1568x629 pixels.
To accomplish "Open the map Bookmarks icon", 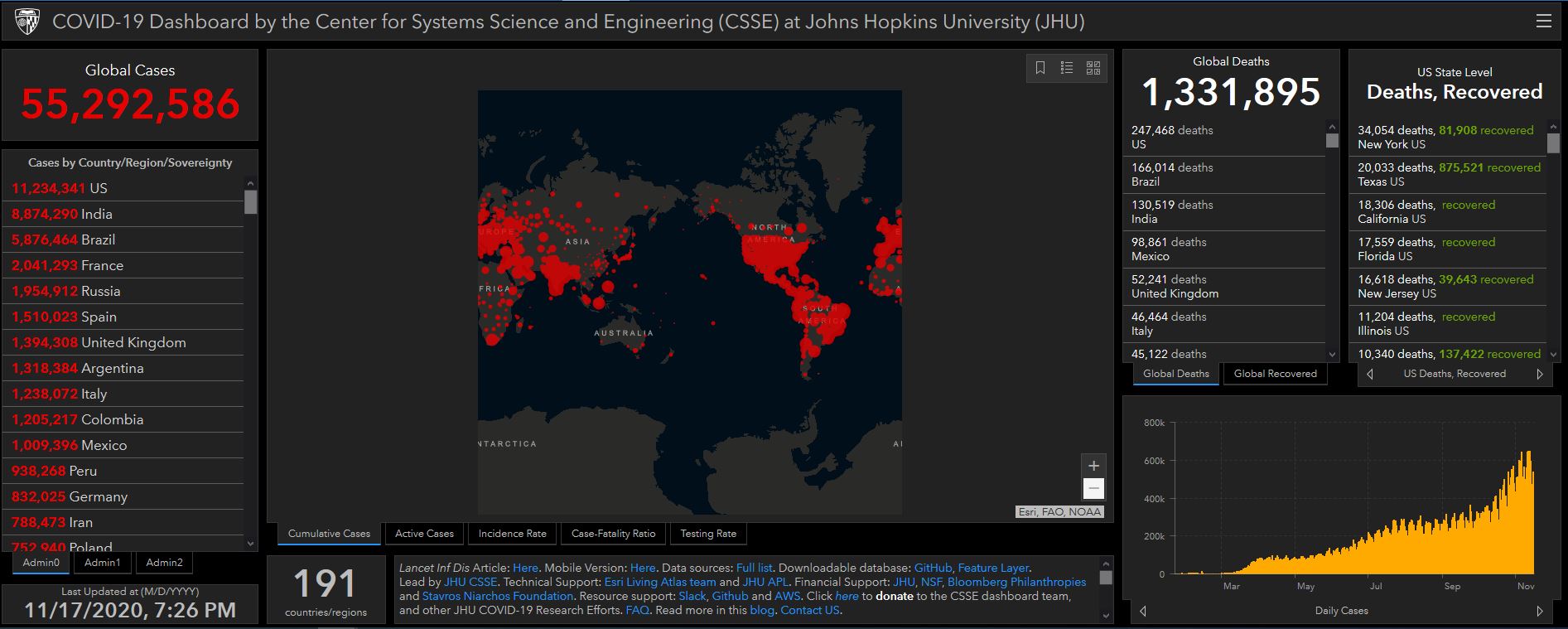I will pyautogui.click(x=1040, y=68).
